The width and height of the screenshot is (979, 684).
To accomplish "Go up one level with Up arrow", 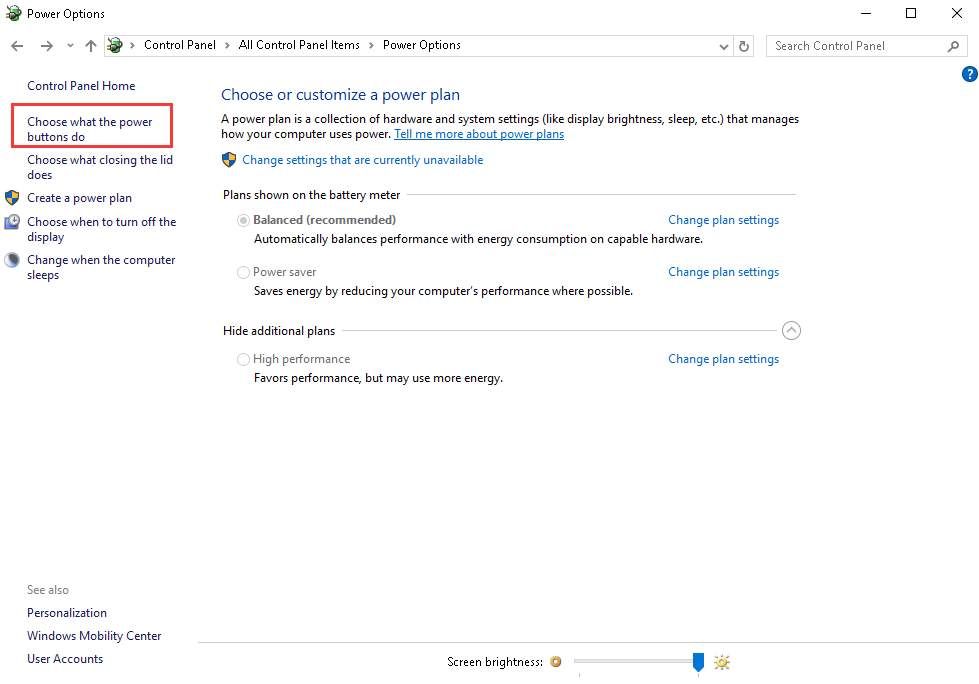I will tap(91, 46).
